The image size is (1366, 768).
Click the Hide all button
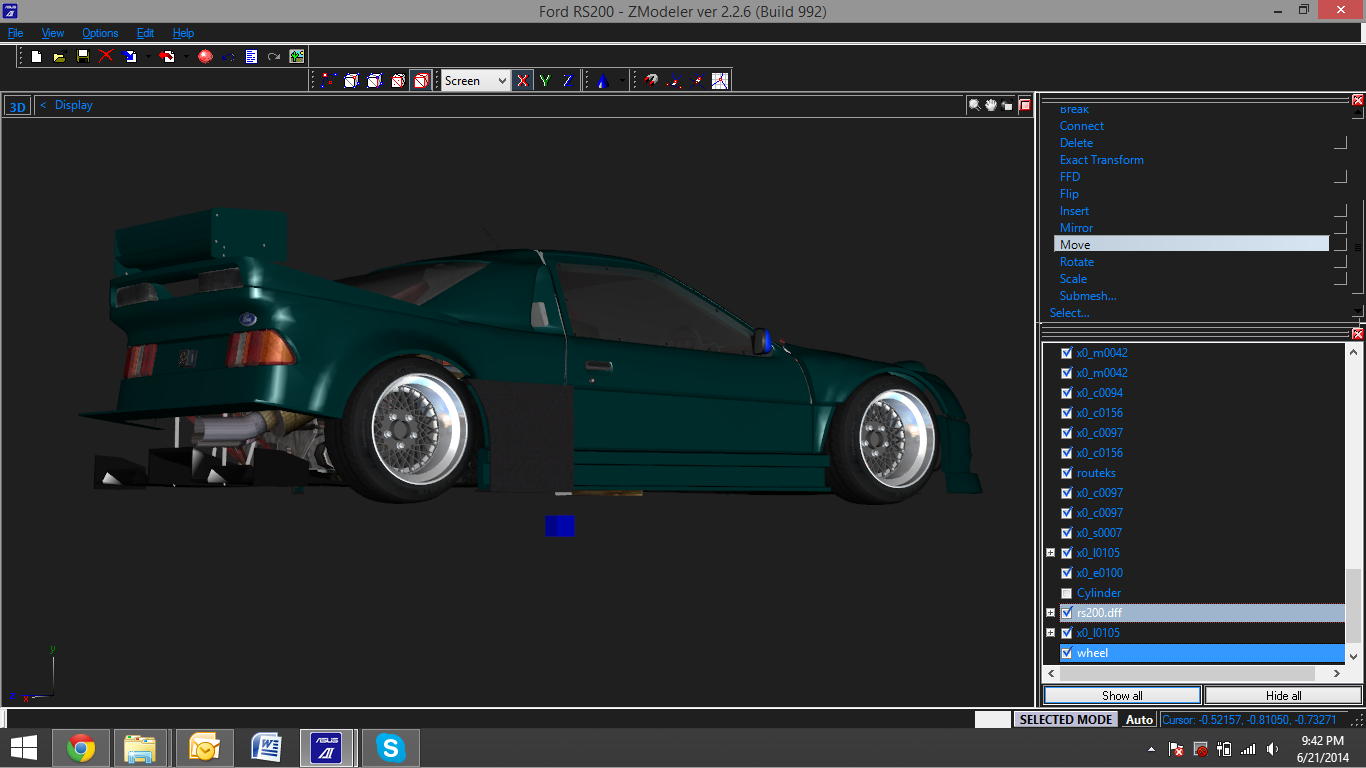(x=1283, y=695)
